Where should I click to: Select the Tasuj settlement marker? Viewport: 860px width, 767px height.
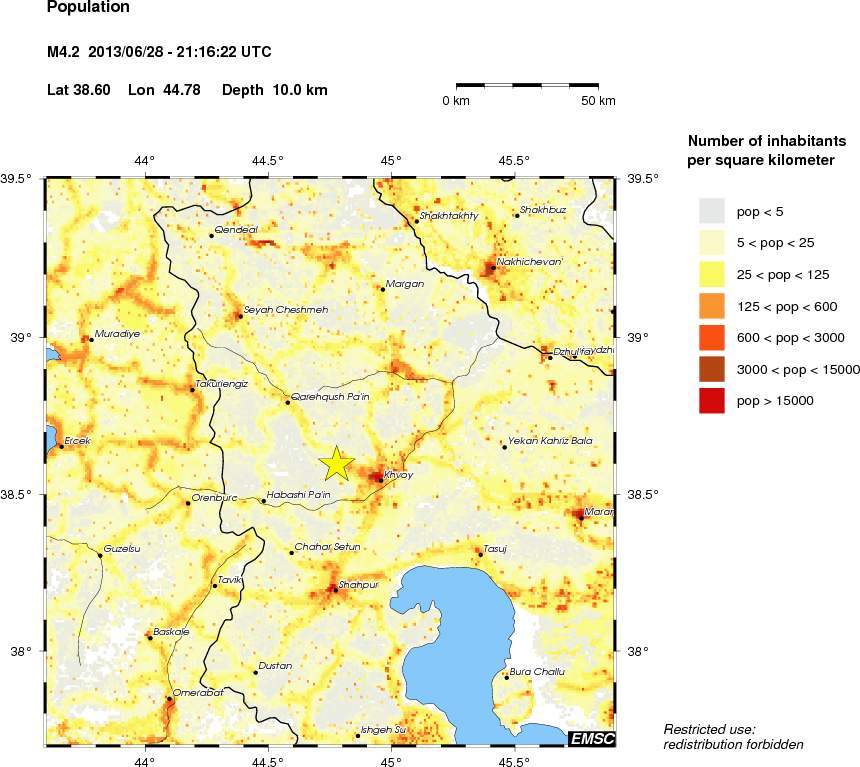481,554
